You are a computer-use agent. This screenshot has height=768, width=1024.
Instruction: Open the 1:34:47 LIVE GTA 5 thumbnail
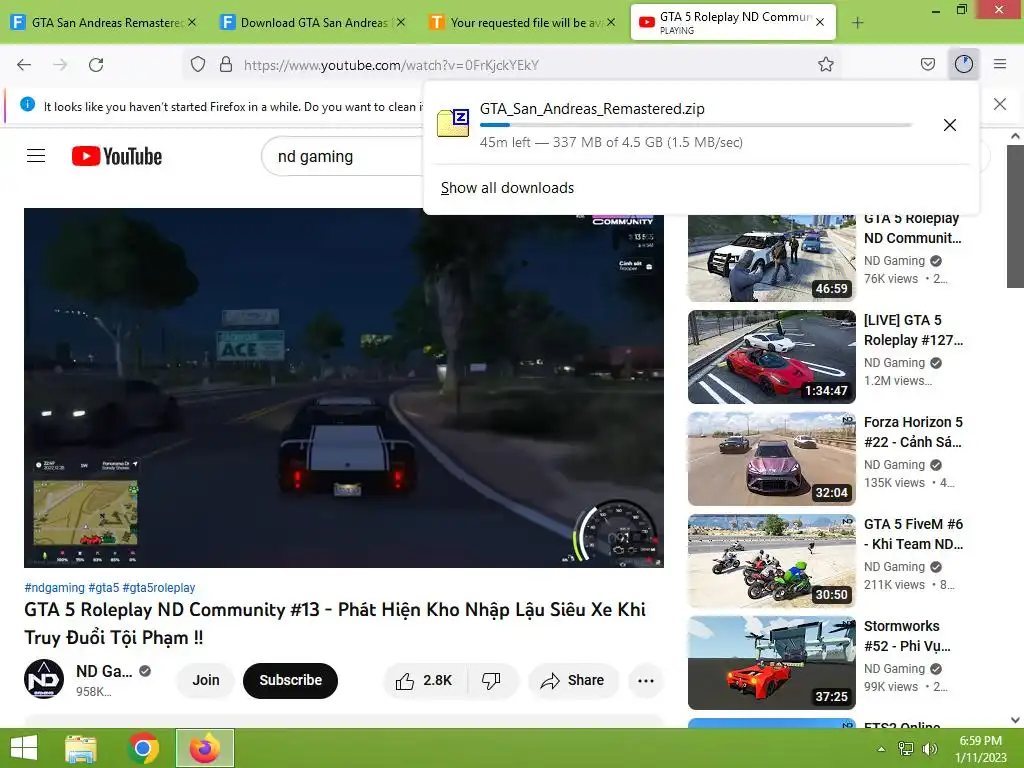point(771,357)
